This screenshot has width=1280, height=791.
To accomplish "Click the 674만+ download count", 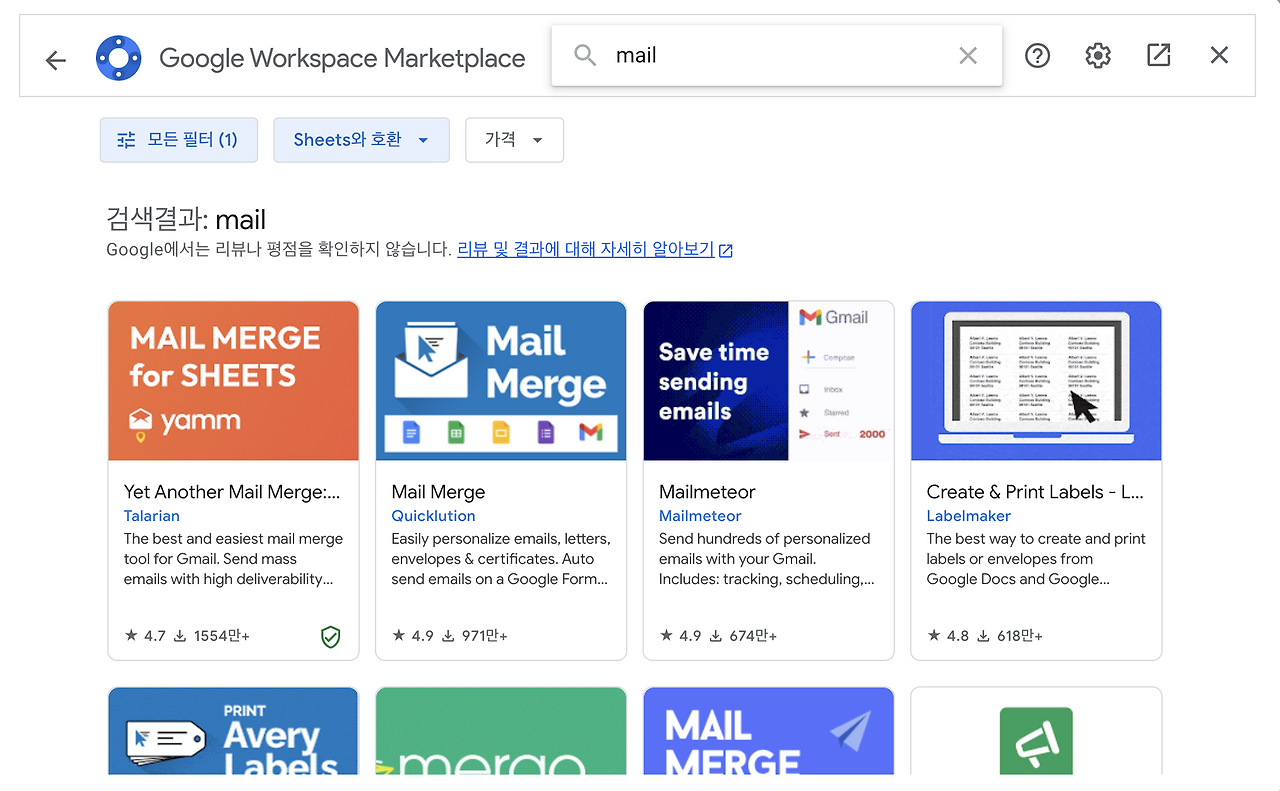I will (753, 636).
